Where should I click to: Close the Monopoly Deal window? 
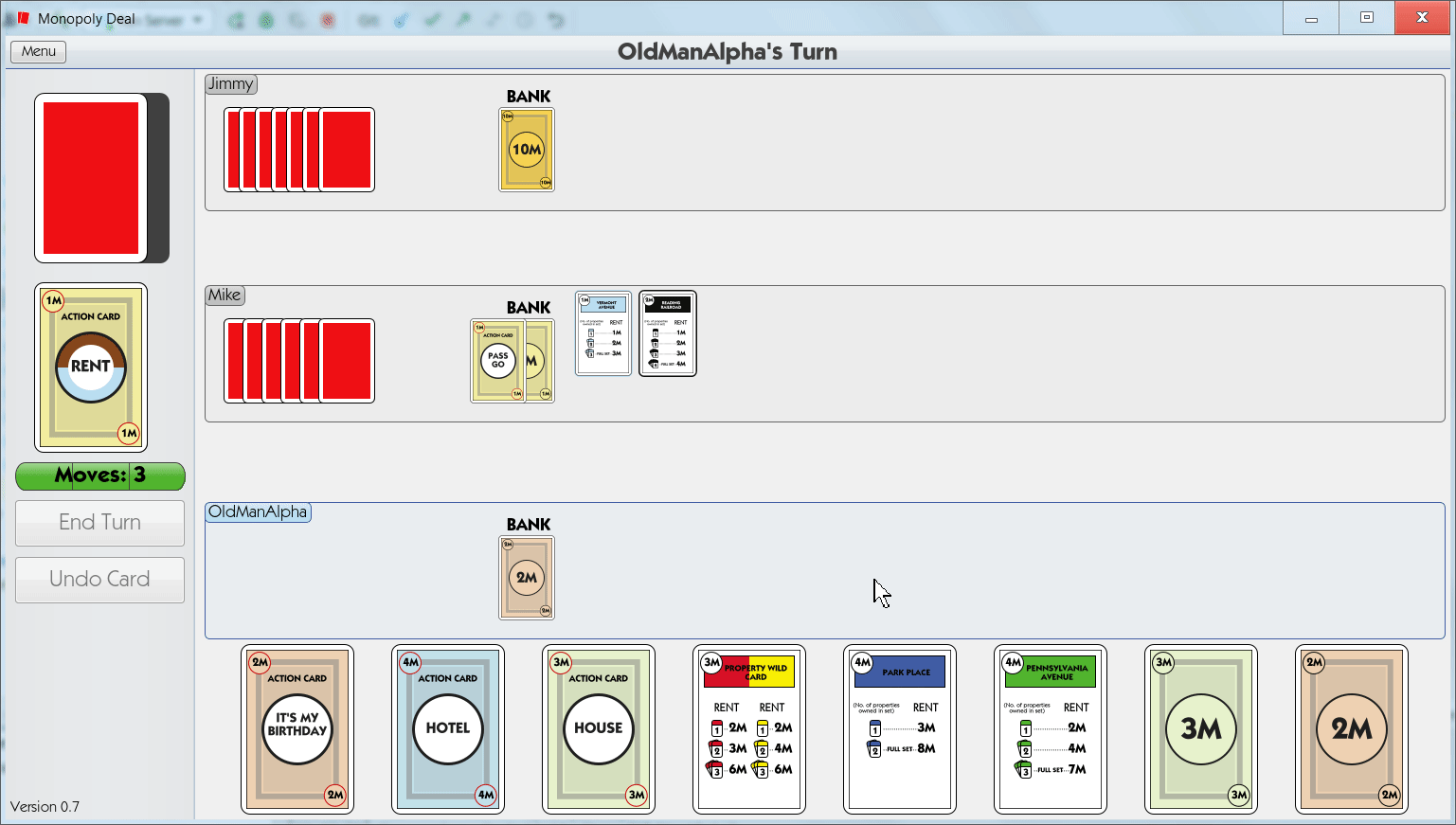(x=1422, y=17)
